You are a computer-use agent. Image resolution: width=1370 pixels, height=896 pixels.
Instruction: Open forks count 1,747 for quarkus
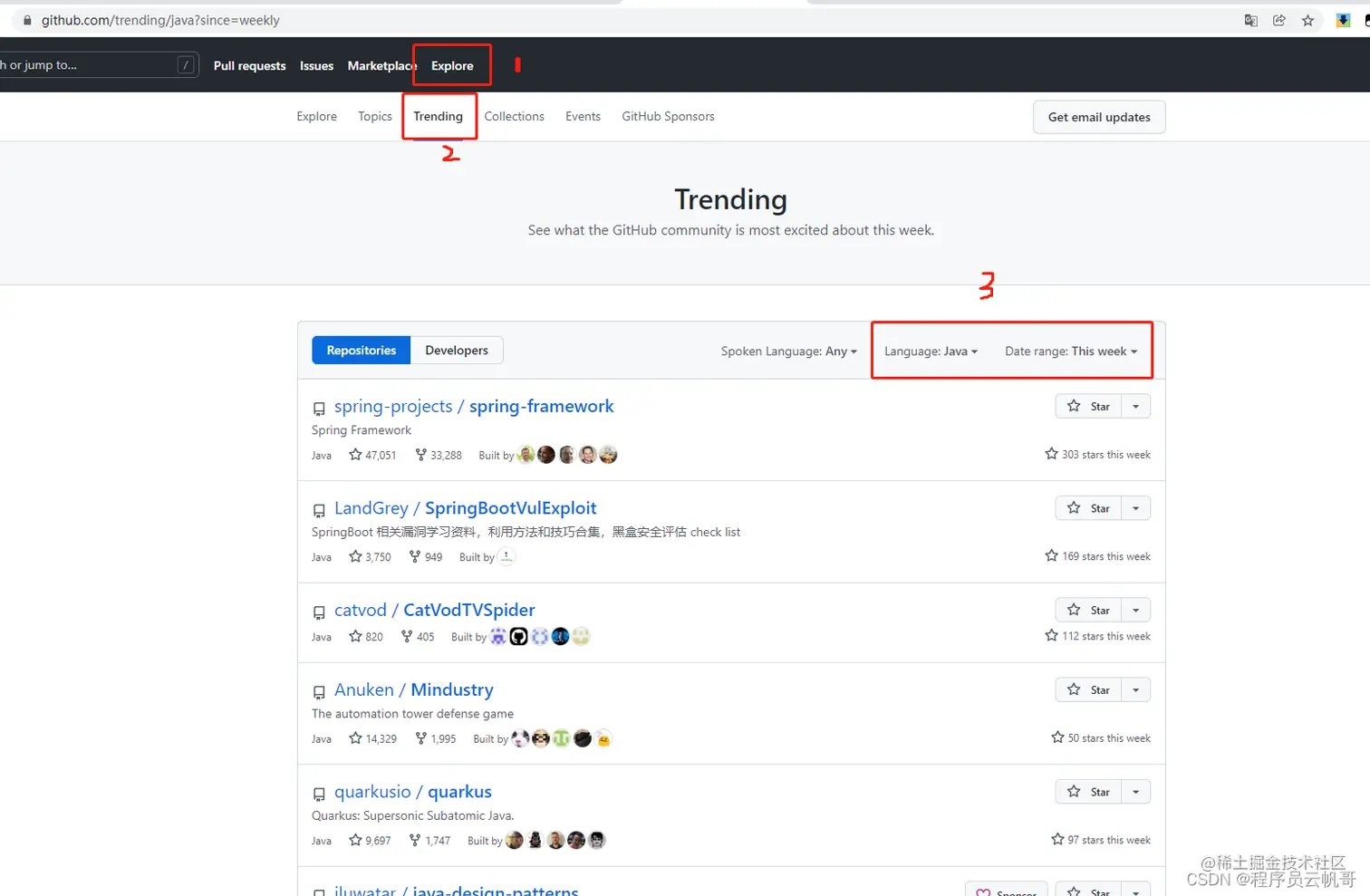(x=429, y=841)
